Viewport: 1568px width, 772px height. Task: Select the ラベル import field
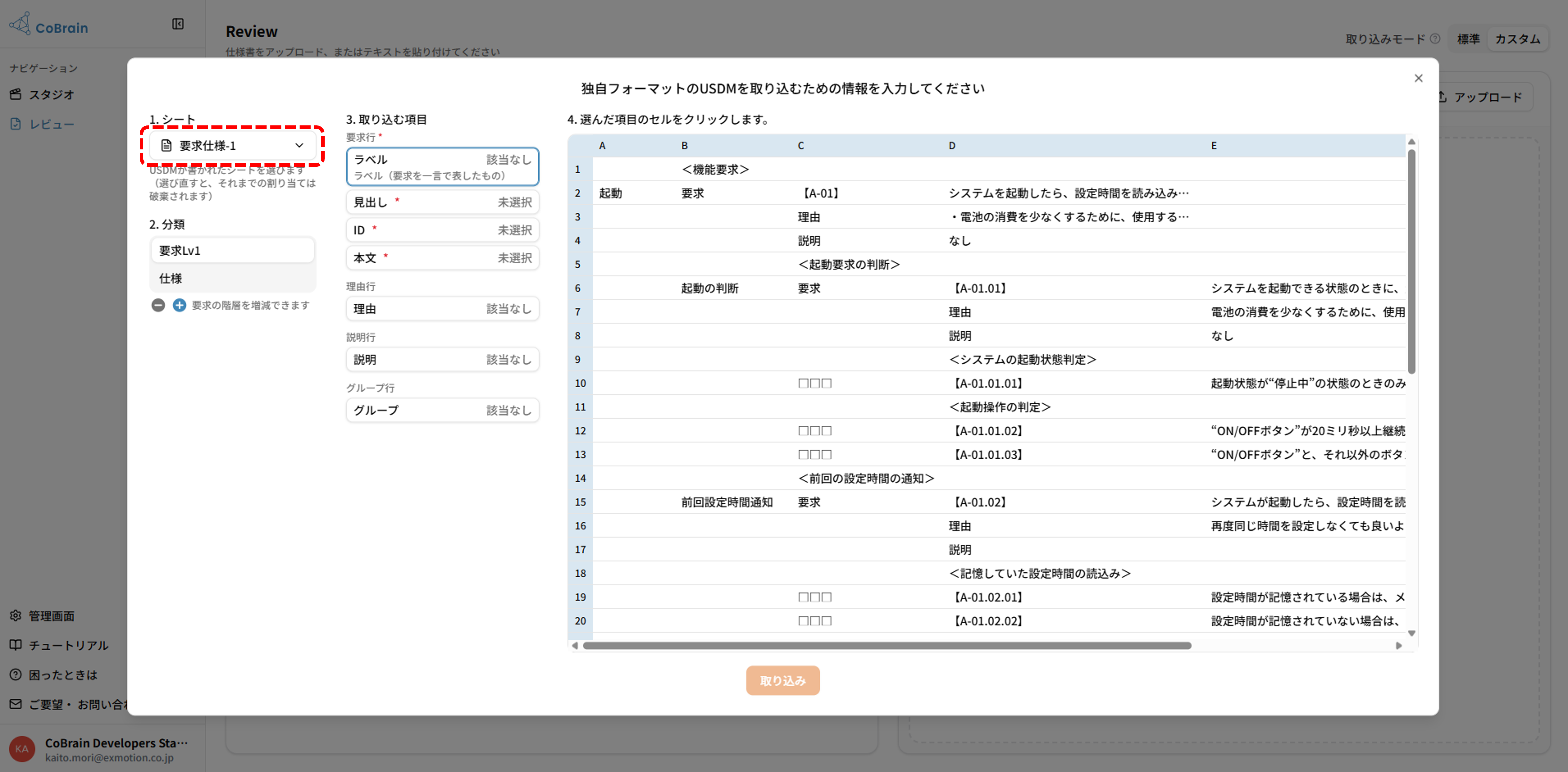tap(443, 166)
